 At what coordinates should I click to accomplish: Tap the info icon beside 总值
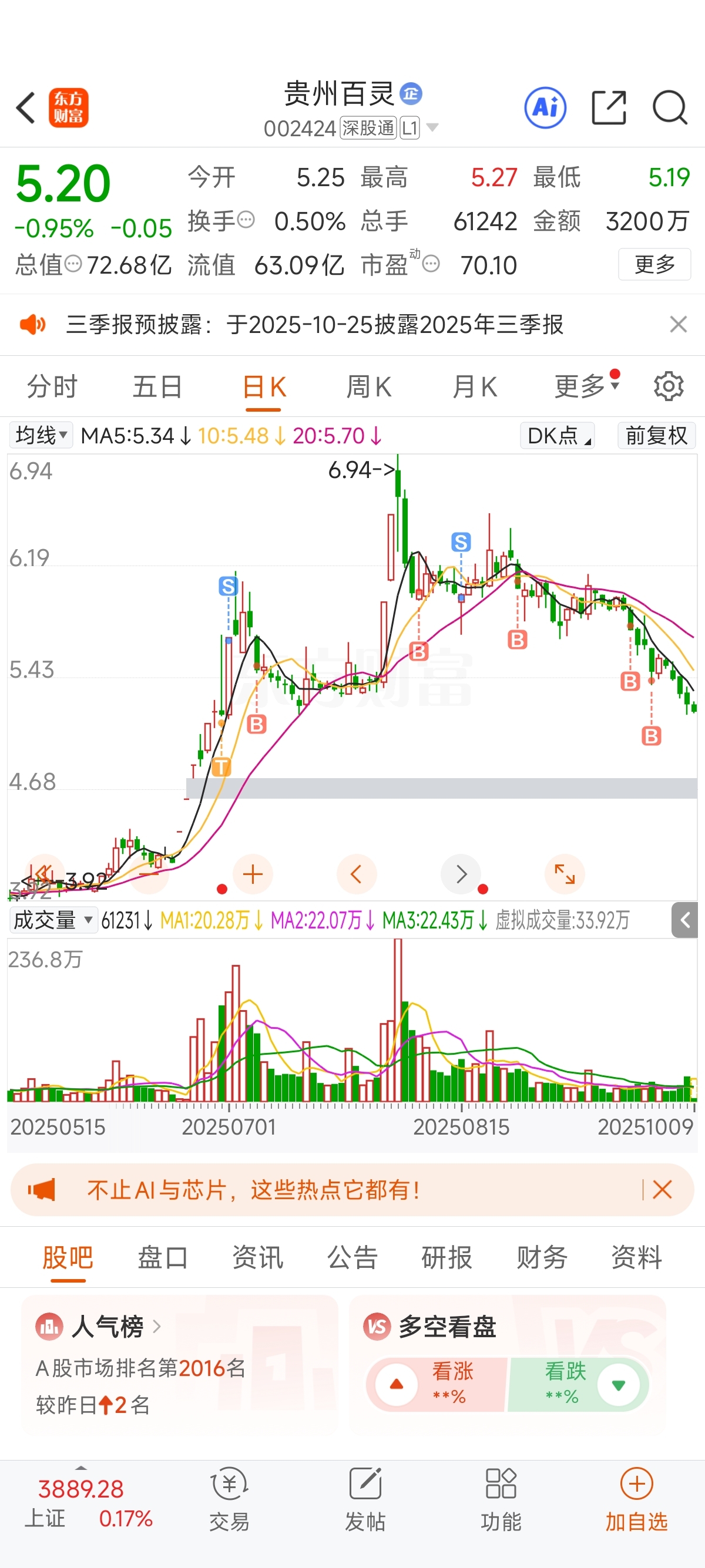point(73,264)
